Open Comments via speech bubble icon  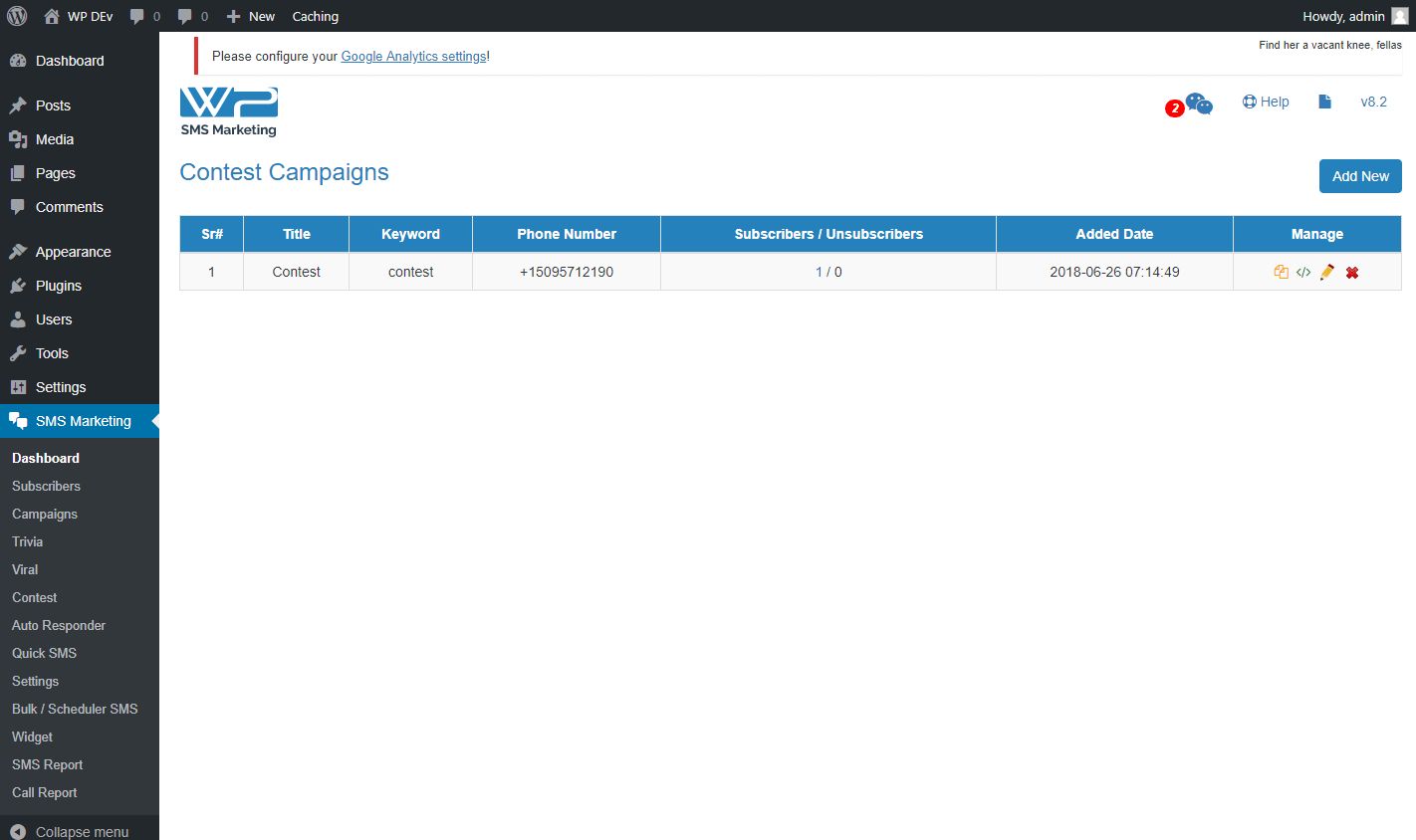pos(18,207)
